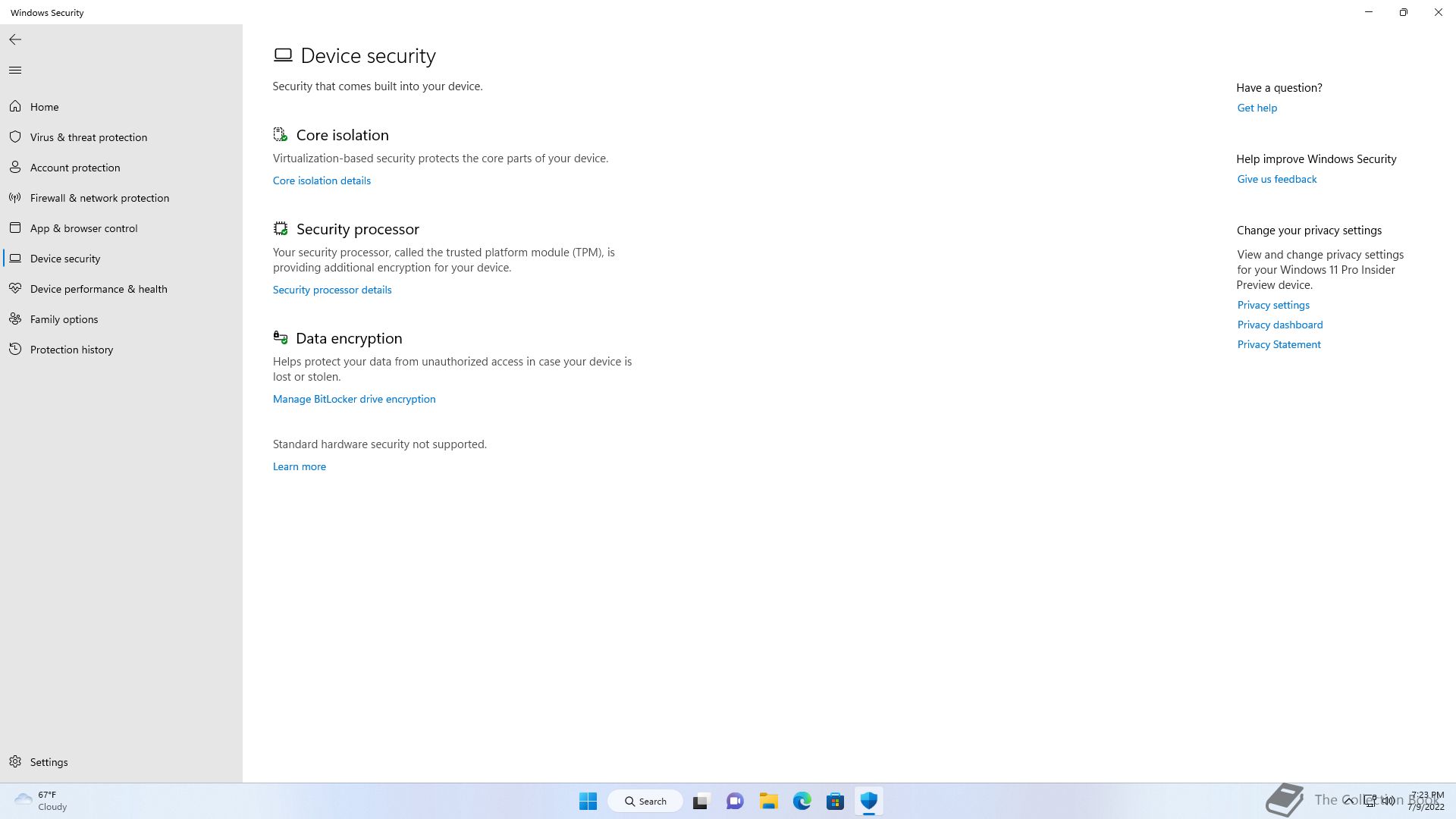Image resolution: width=1456 pixels, height=819 pixels.
Task: Open Account protection section
Action: pos(75,168)
